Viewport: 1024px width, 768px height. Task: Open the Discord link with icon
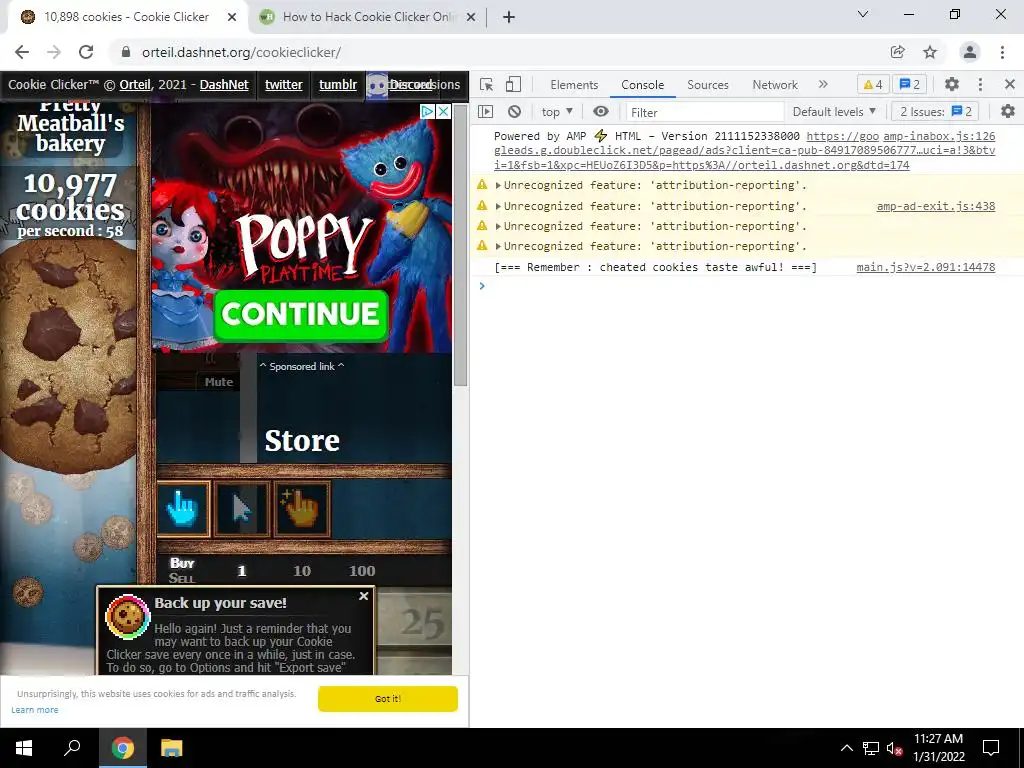(398, 85)
